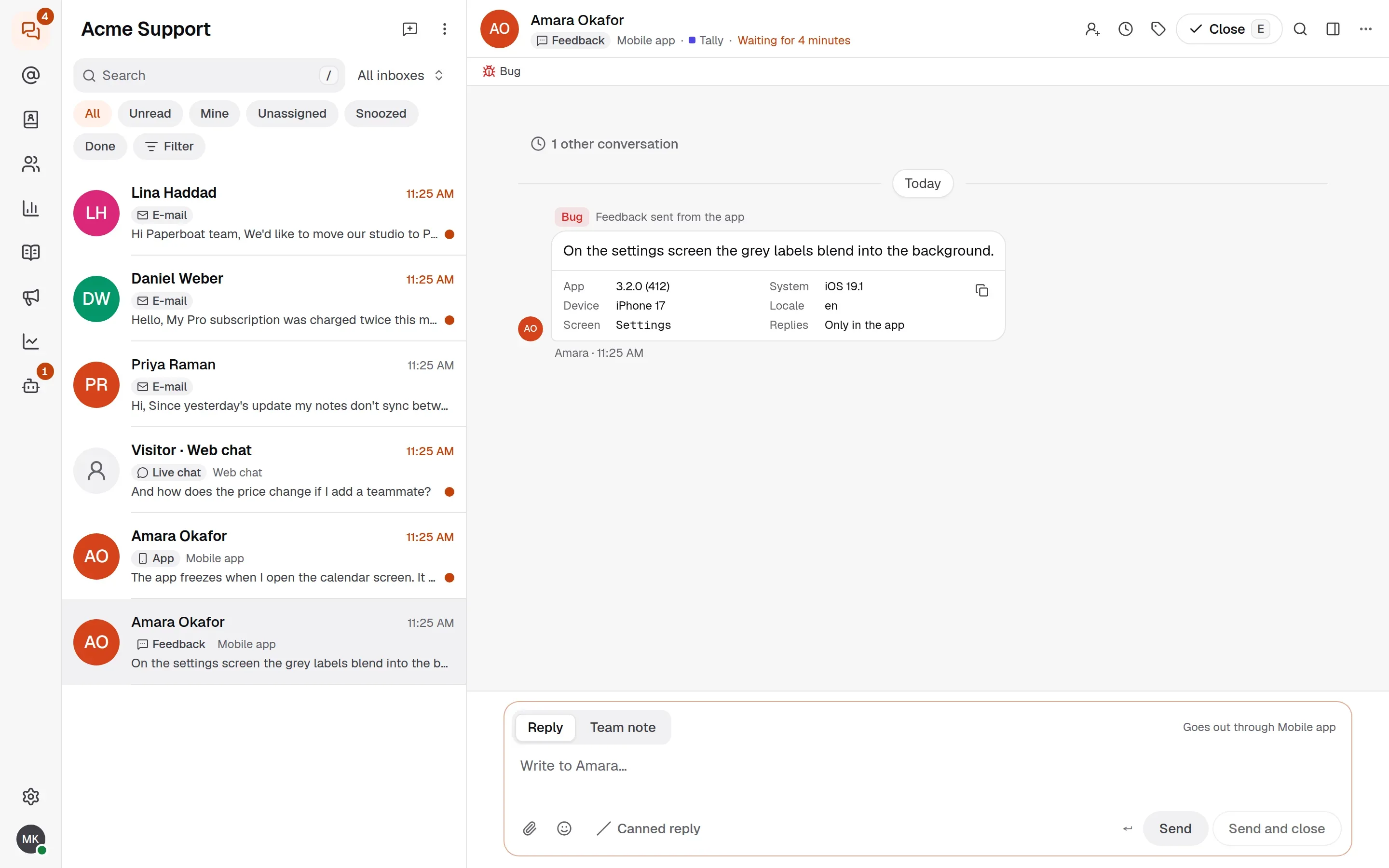
Task: Click the Close conversation button
Action: tap(1228, 29)
